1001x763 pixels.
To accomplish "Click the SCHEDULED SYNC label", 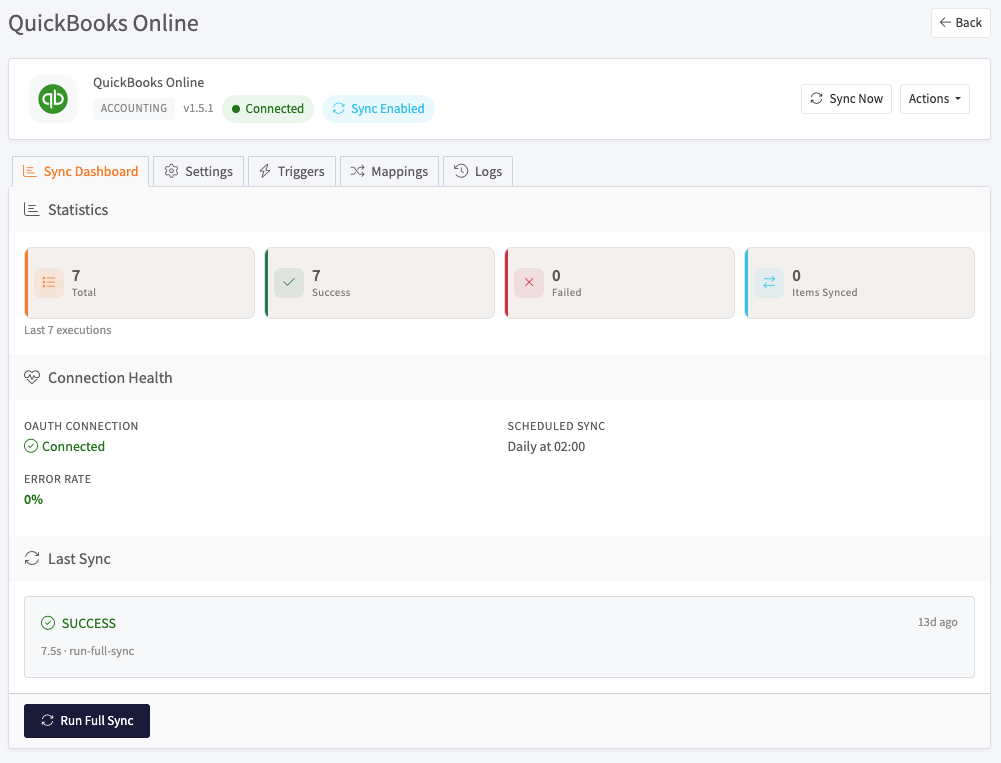I will tap(556, 426).
